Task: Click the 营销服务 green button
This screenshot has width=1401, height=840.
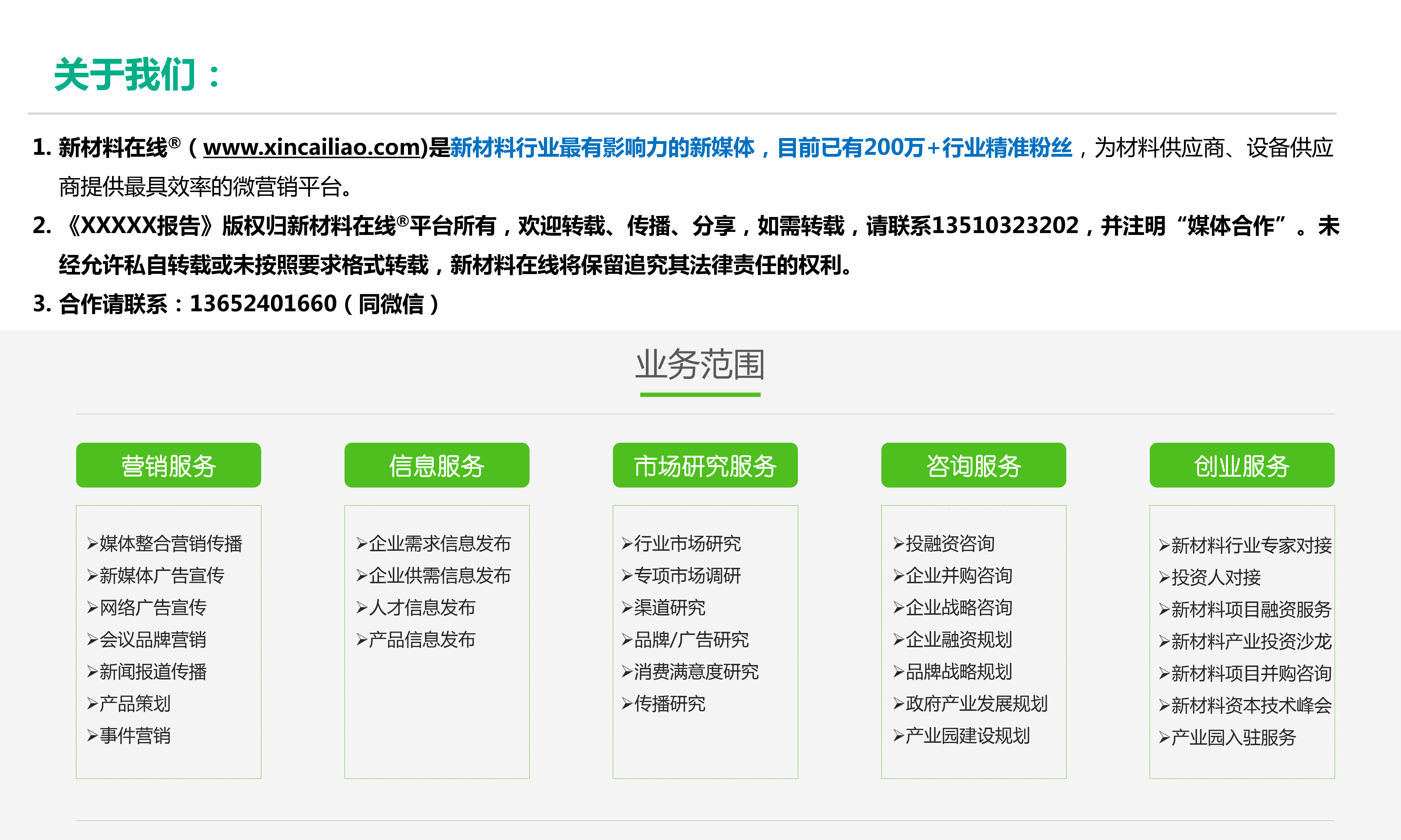Action: [168, 465]
